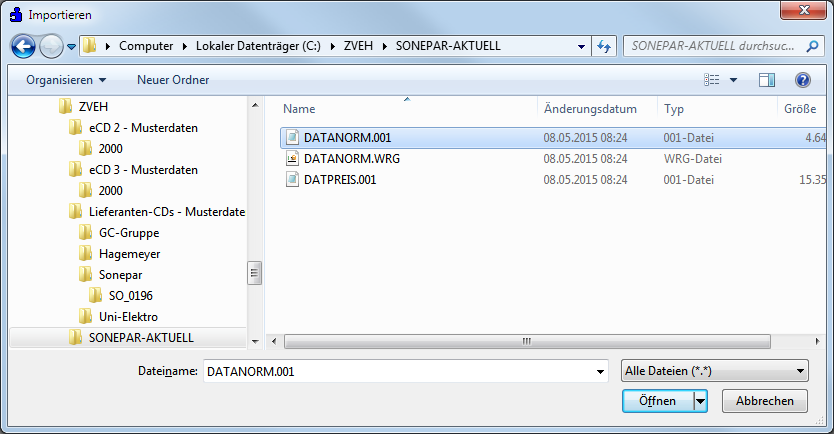Image resolution: width=834 pixels, height=434 pixels.
Task: Click the refresh address bar icon
Action: 604,46
